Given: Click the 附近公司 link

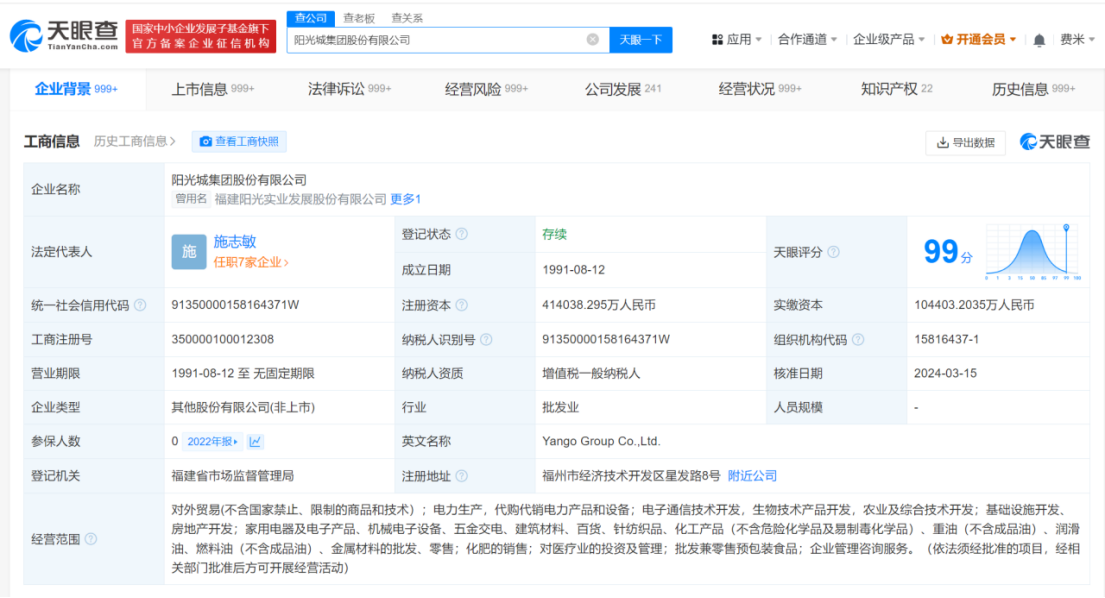Looking at the screenshot, I should click(752, 476).
